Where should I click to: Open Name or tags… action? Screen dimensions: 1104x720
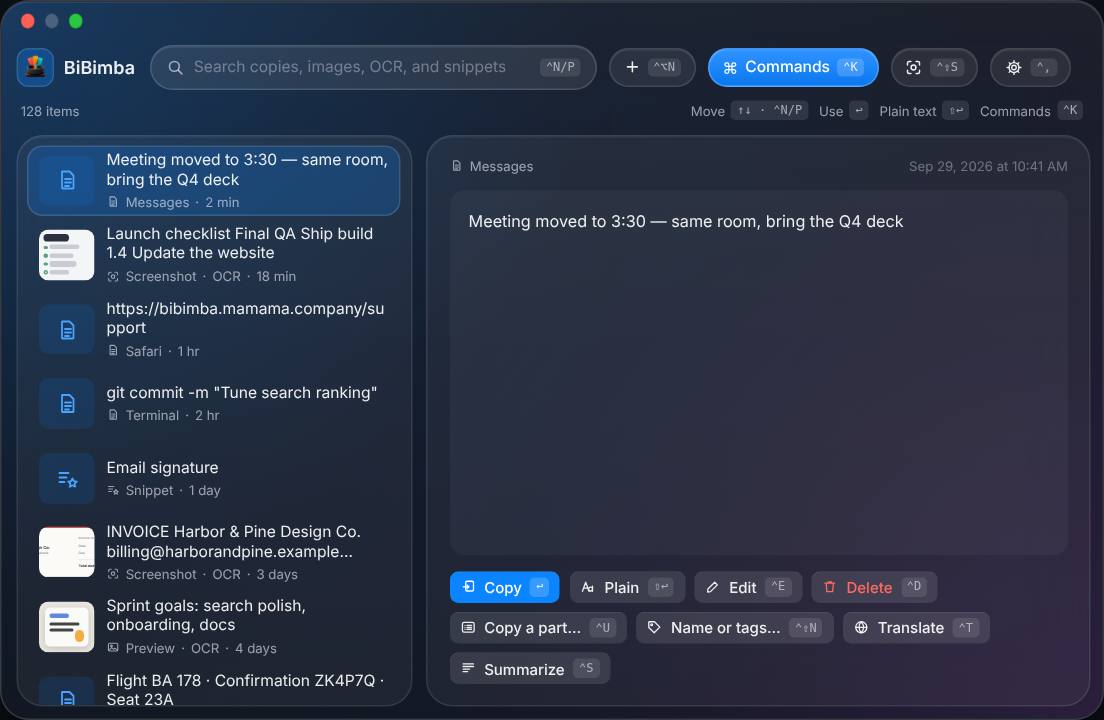(734, 628)
